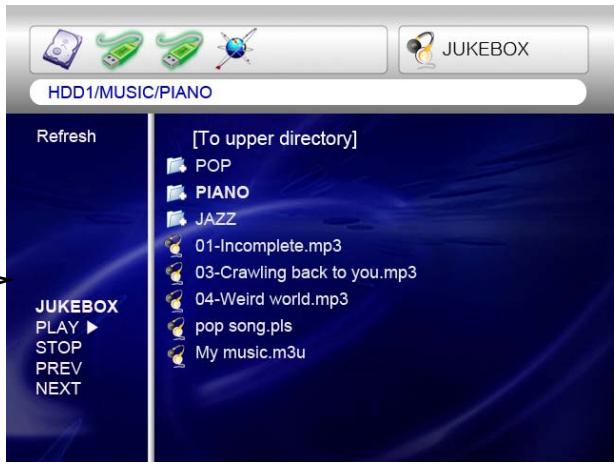Click STOP in the jukebox controls
The width and height of the screenshot is (615, 465).
point(58,347)
